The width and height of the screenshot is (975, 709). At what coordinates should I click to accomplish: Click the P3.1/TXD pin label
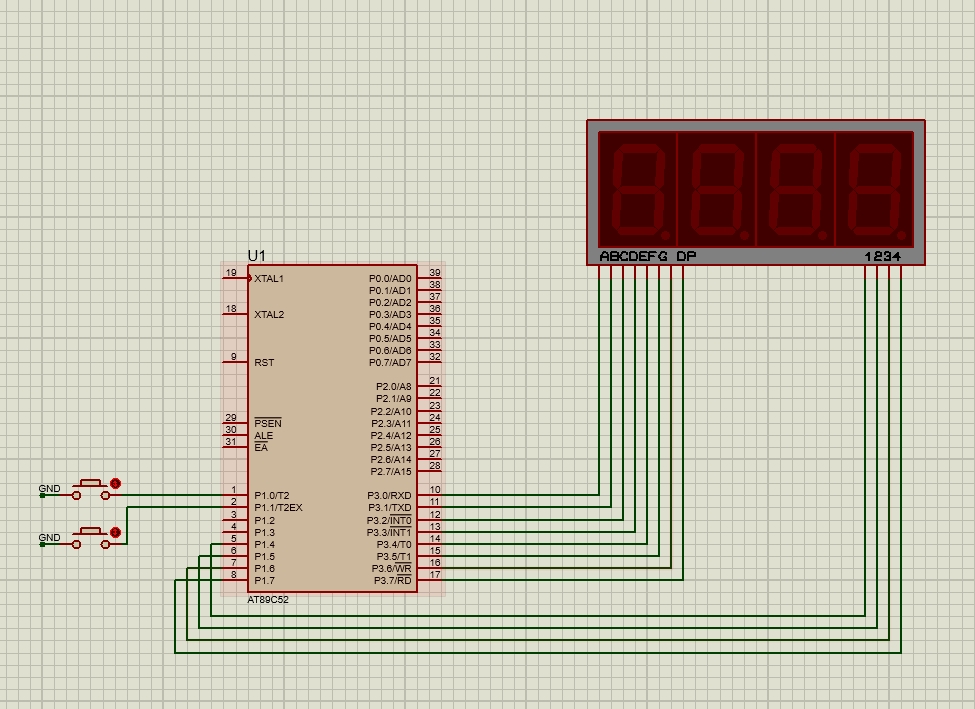pyautogui.click(x=389, y=507)
